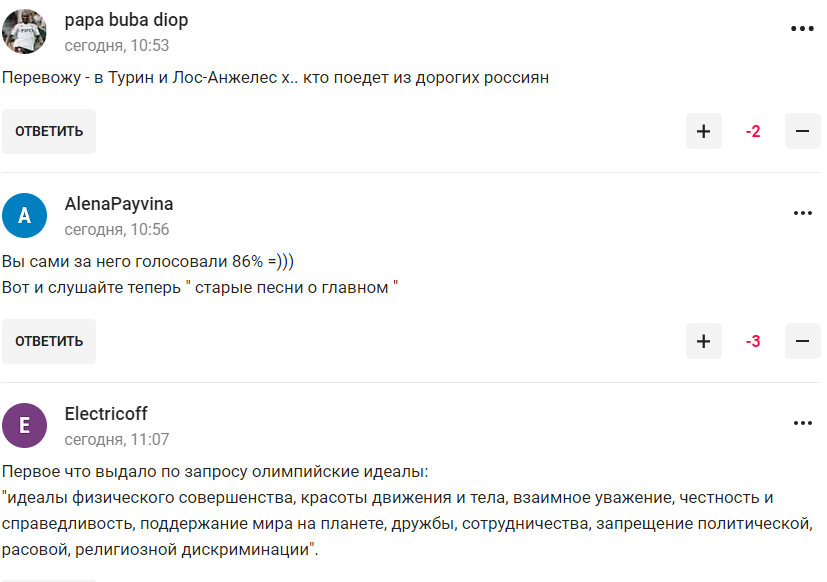827x582 pixels.
Task: Reply to papa buba diop's comment
Action: click(x=49, y=131)
